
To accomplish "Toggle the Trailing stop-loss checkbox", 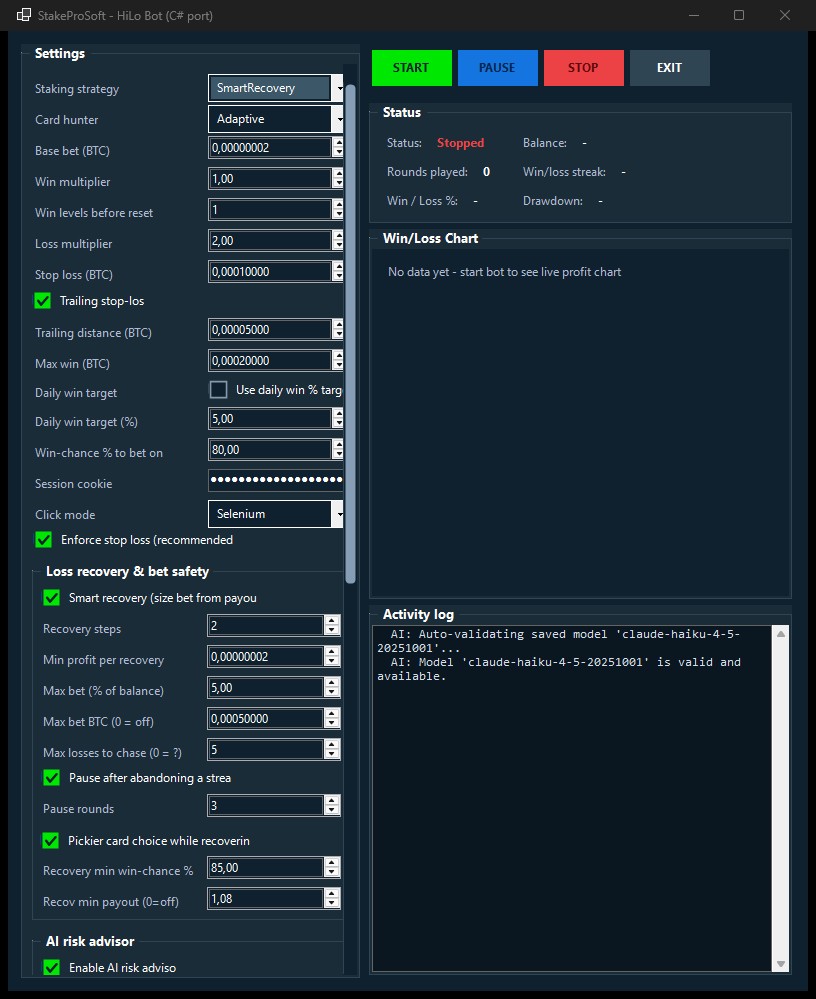I will point(43,301).
